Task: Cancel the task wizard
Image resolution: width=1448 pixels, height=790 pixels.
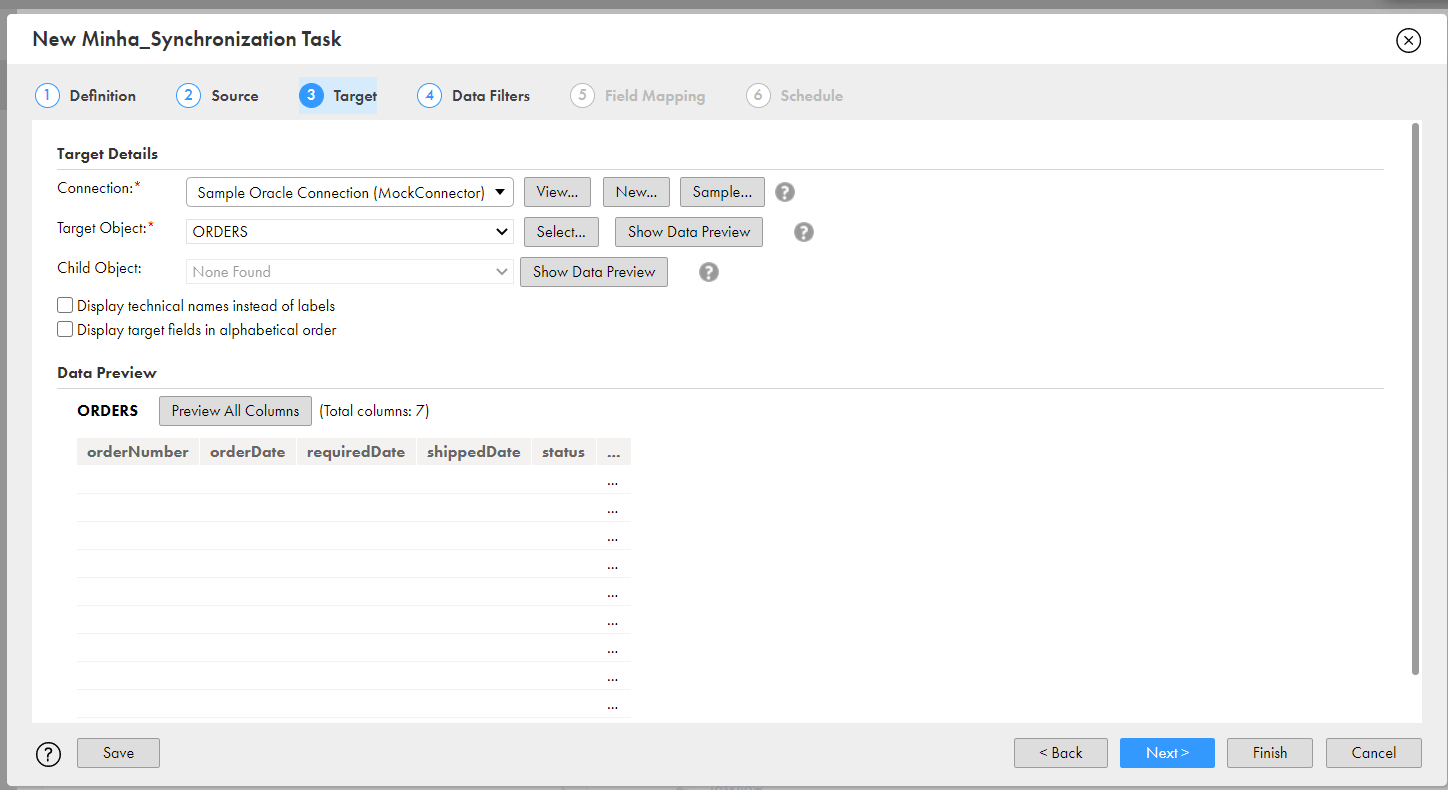Action: 1374,753
